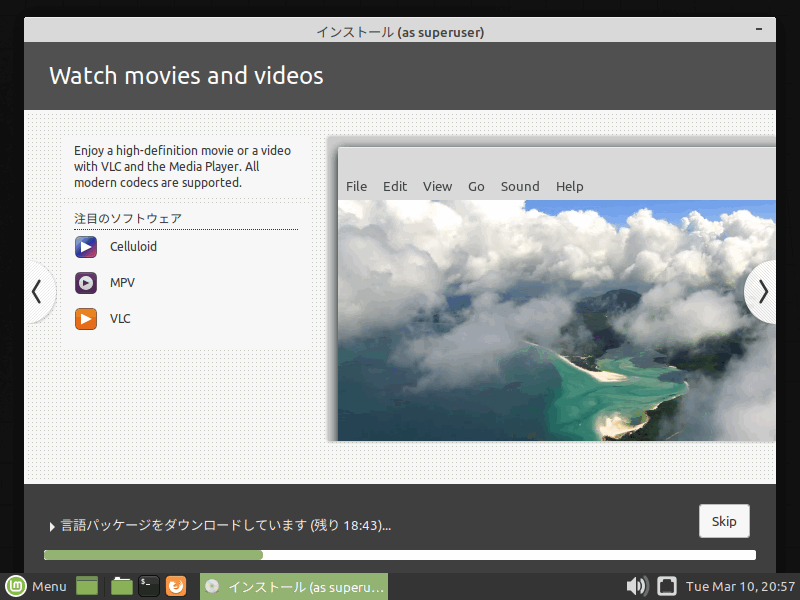Click the Edit menu in slideshow
This screenshot has width=800, height=600.
tap(395, 187)
